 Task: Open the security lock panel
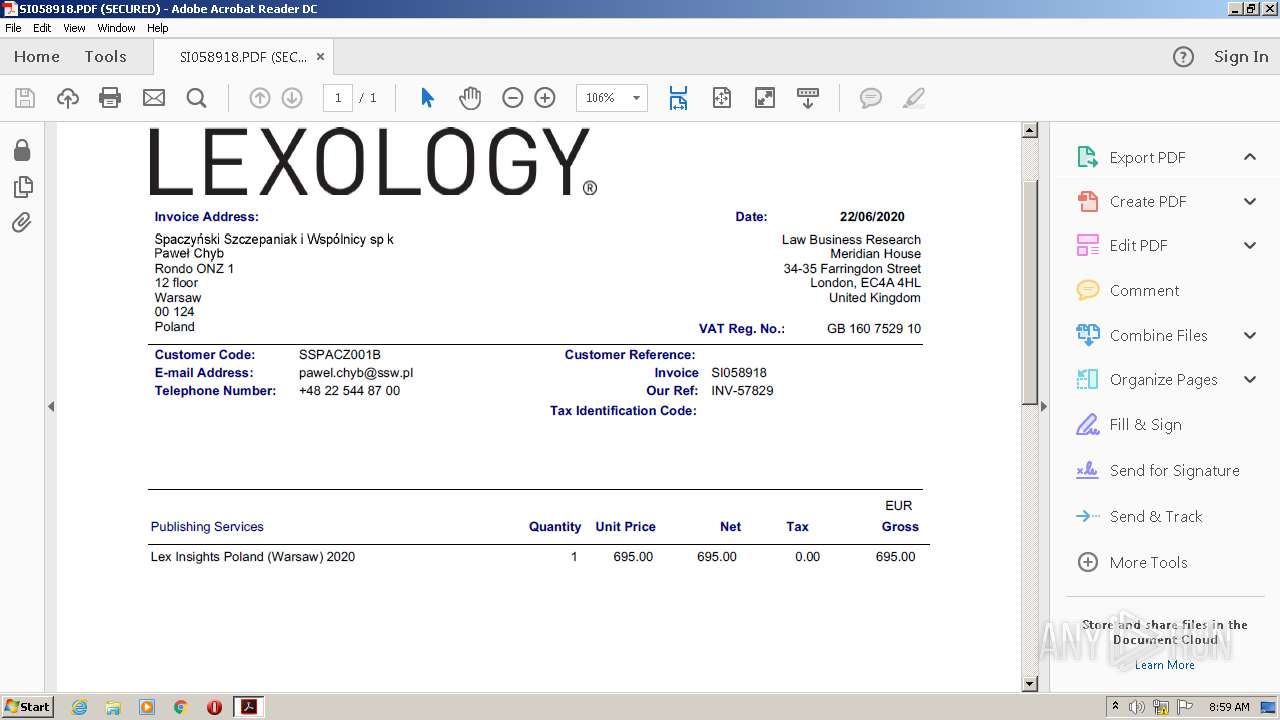click(22, 150)
